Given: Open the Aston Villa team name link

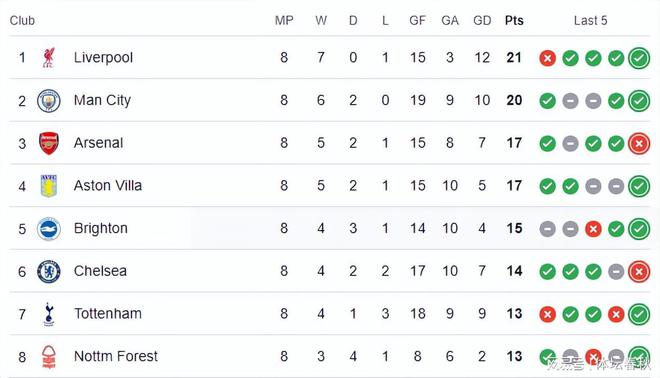Looking at the screenshot, I should [x=108, y=186].
